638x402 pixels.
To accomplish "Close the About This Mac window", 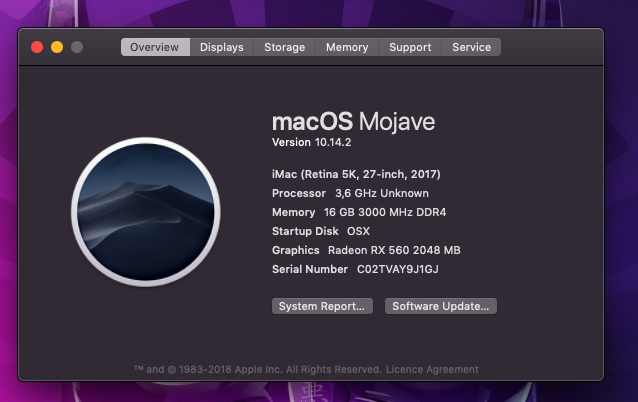I will click(x=37, y=47).
